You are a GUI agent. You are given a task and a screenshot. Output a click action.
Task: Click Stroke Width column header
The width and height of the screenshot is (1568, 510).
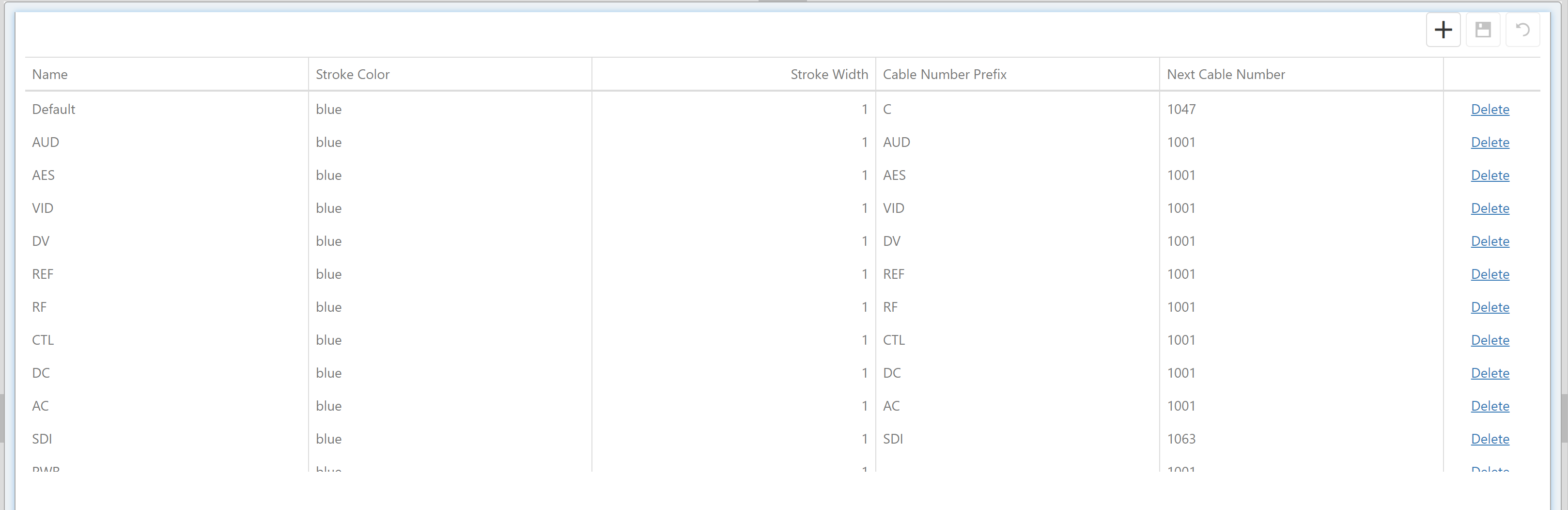828,74
